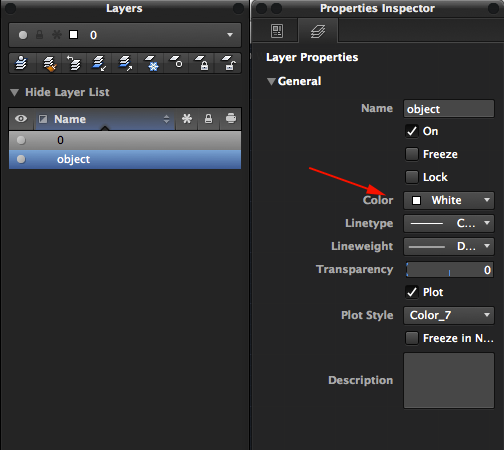
Task: Enable the Freeze checkbox
Action: (412, 154)
